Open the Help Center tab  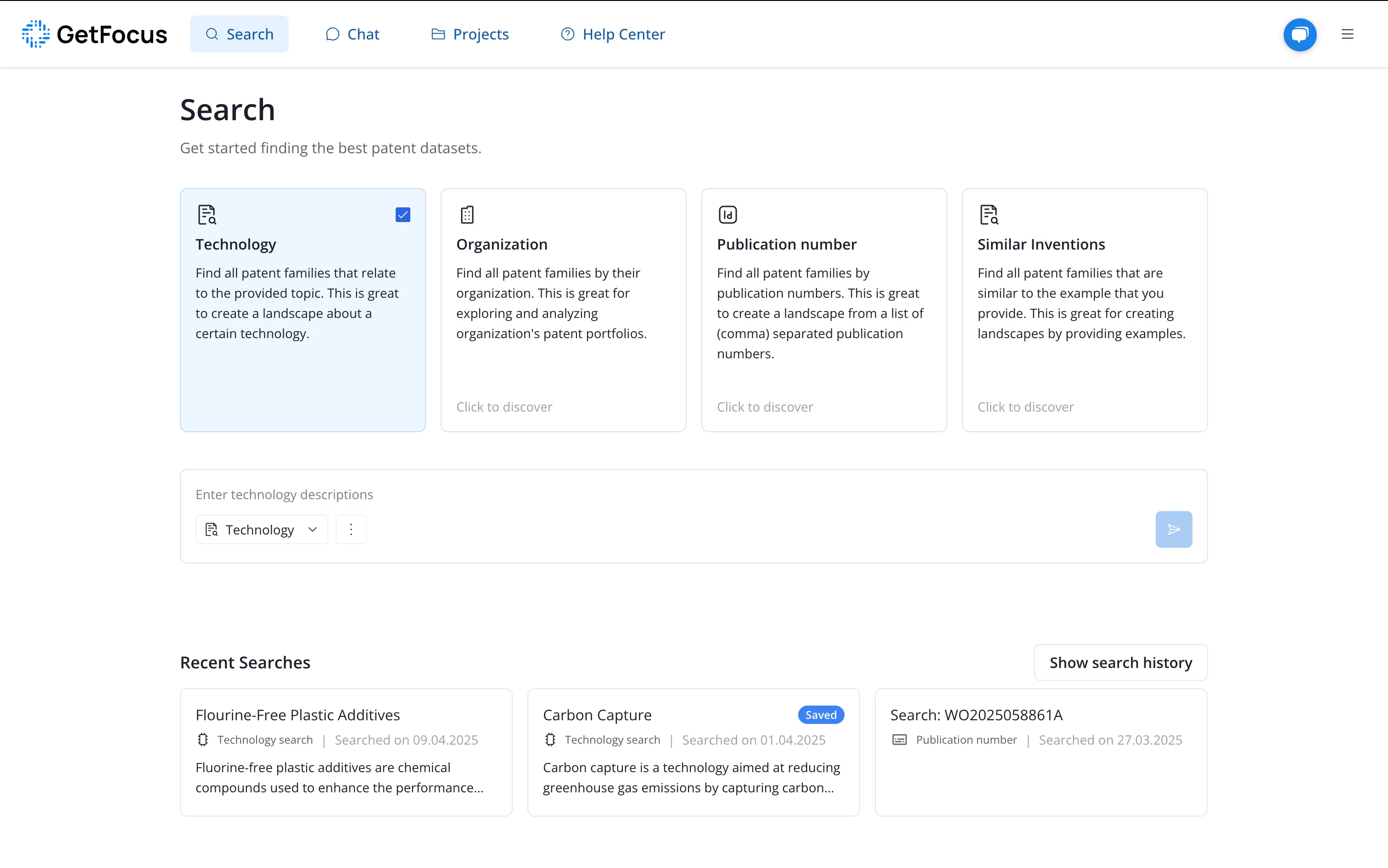coord(612,34)
